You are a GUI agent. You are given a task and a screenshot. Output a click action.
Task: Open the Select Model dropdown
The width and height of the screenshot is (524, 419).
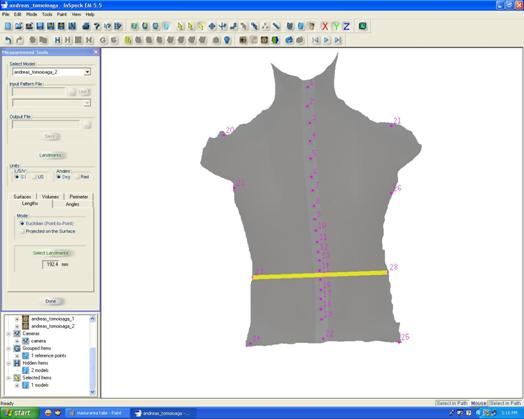87,72
